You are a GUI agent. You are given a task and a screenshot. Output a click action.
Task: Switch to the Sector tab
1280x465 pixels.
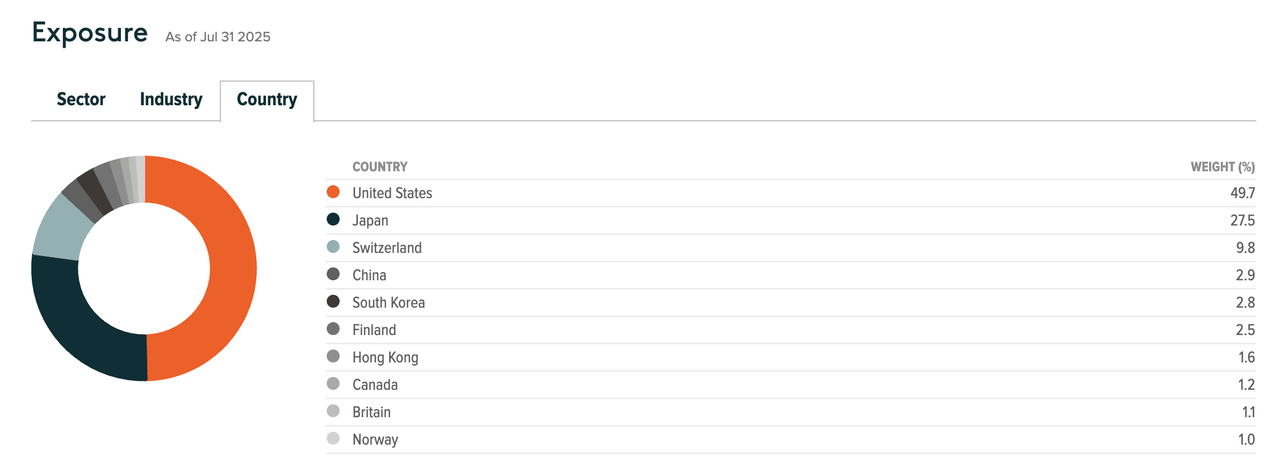tap(81, 100)
